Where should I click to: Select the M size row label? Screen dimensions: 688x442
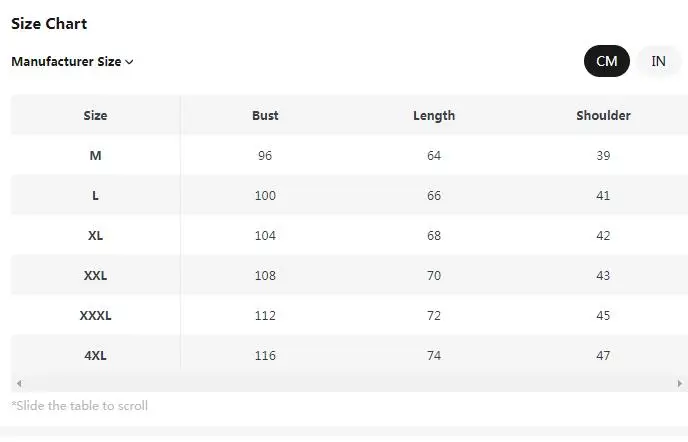95,155
